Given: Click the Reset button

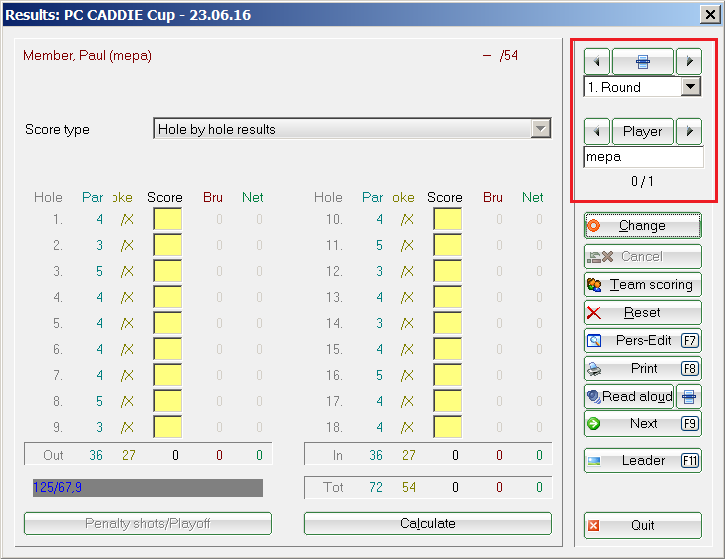Looking at the screenshot, I should click(x=643, y=313).
